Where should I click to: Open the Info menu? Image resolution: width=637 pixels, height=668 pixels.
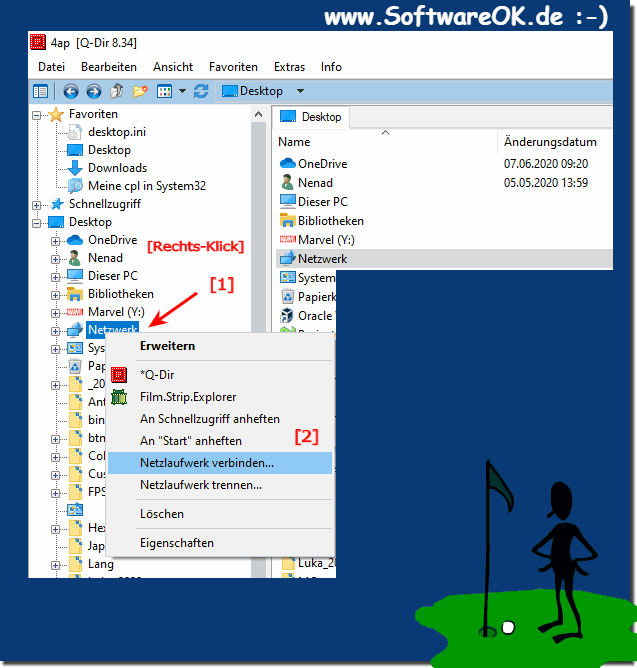tap(331, 67)
